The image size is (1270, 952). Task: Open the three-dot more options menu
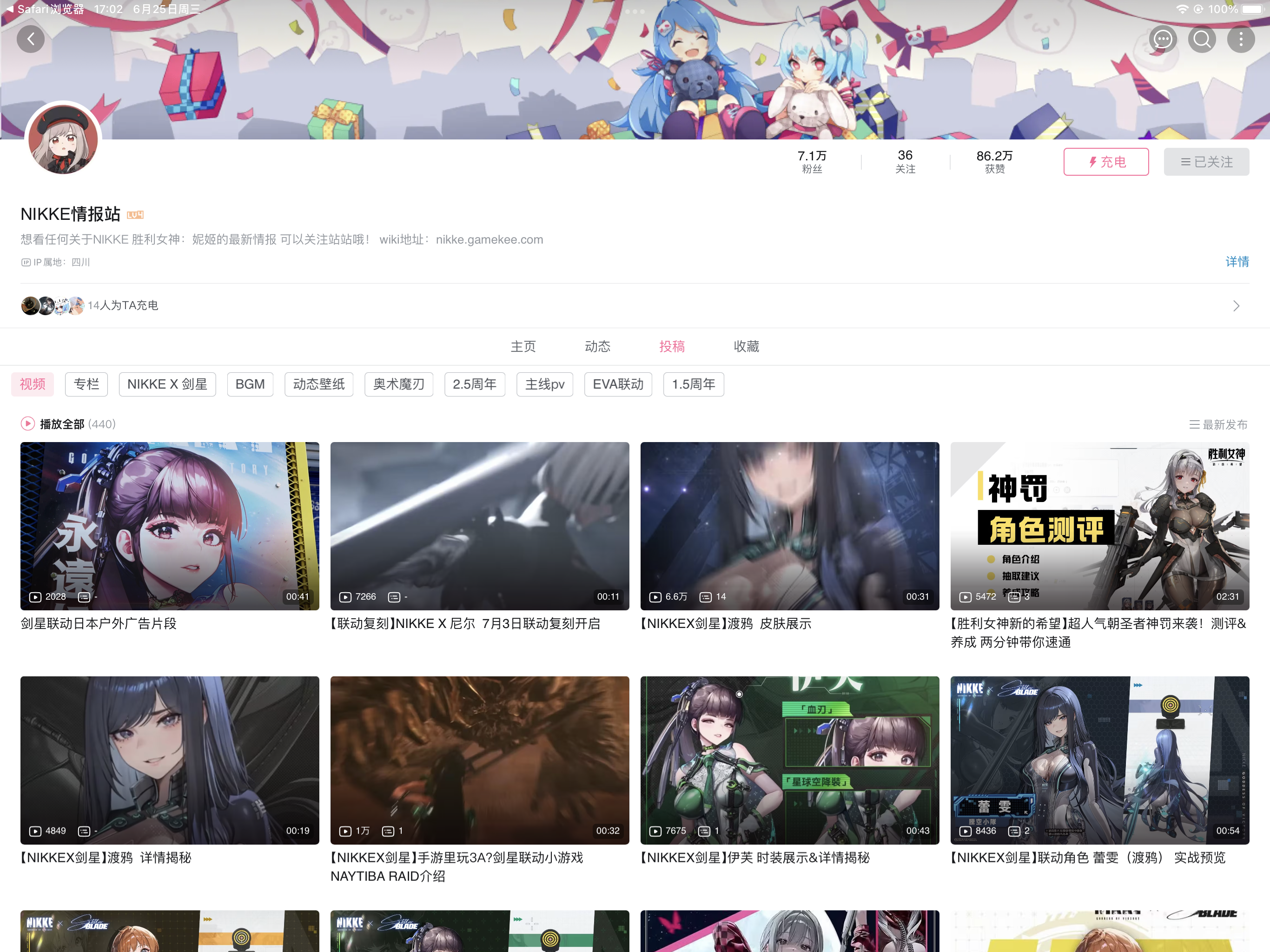tap(1241, 39)
